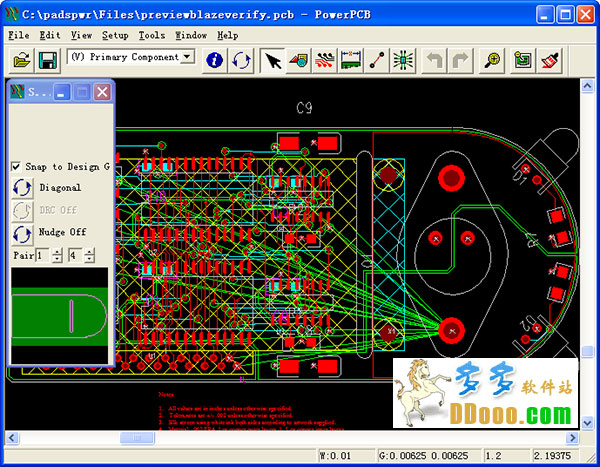Screen dimensions: 600x467
Task: Click the green board preview thumbnail
Action: 59,316
